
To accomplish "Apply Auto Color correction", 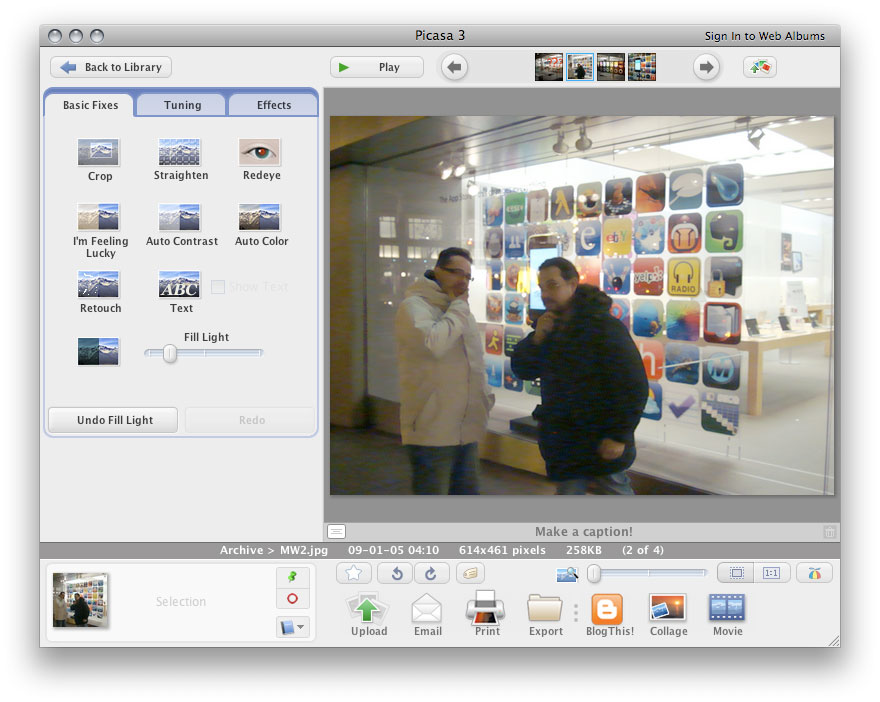I will pos(259,217).
